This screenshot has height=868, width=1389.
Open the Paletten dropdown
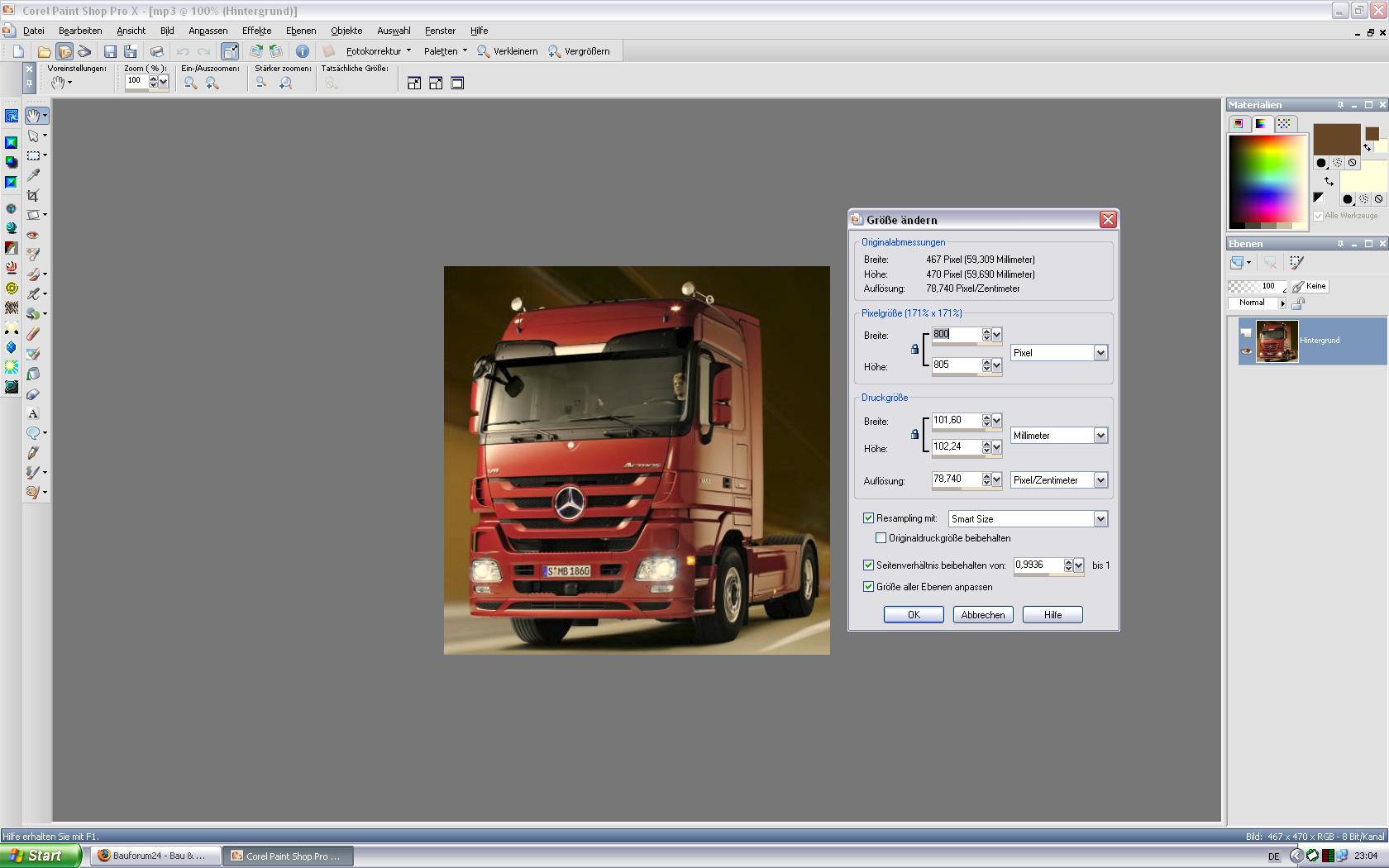click(446, 51)
